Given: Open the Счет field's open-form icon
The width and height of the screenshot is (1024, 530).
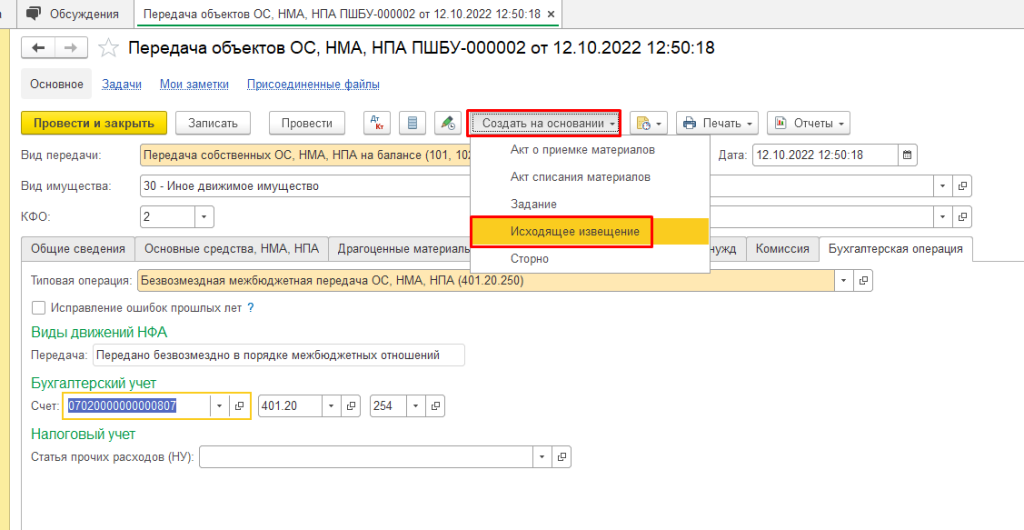Looking at the screenshot, I should click(239, 406).
